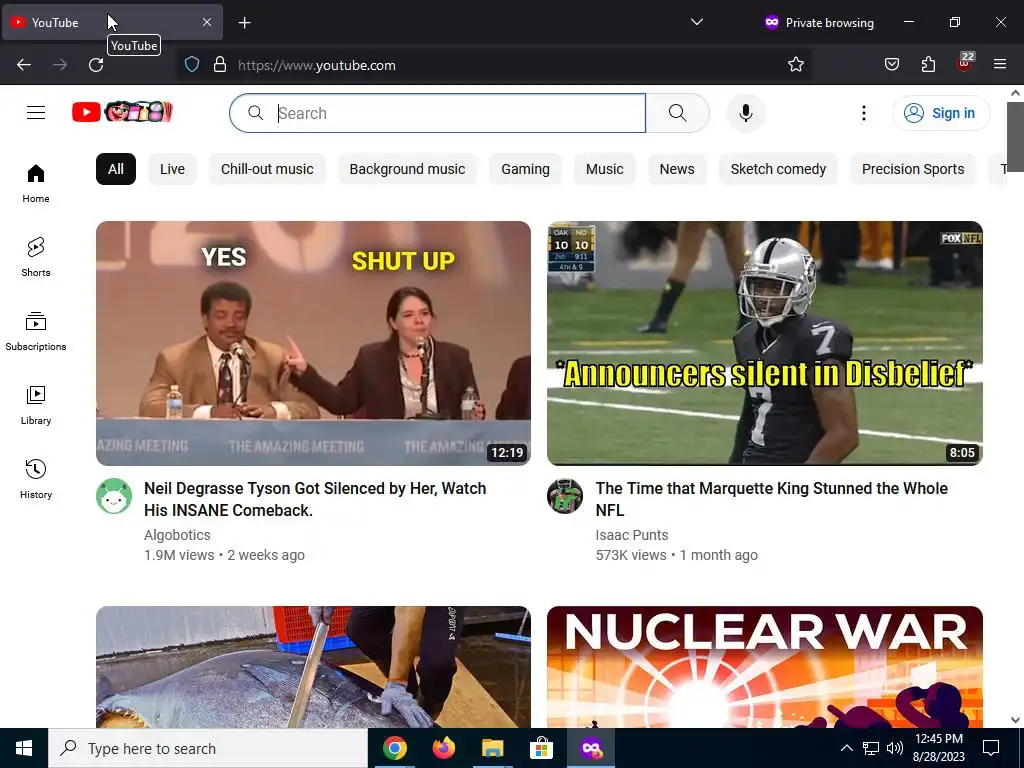Screen dimensions: 1024x768
Task: Open the Firefox application menu
Action: (1000, 65)
